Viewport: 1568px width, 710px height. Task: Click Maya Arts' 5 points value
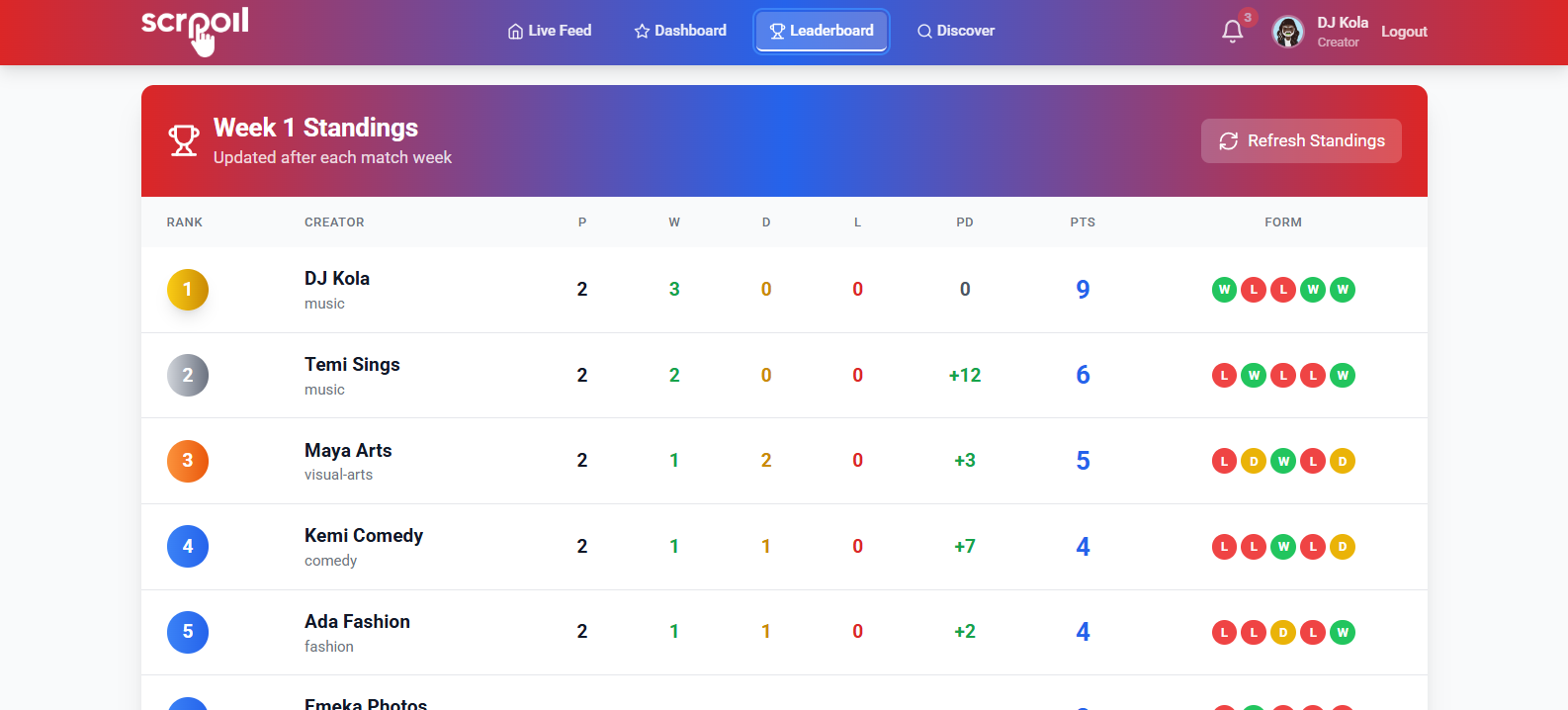click(x=1083, y=461)
